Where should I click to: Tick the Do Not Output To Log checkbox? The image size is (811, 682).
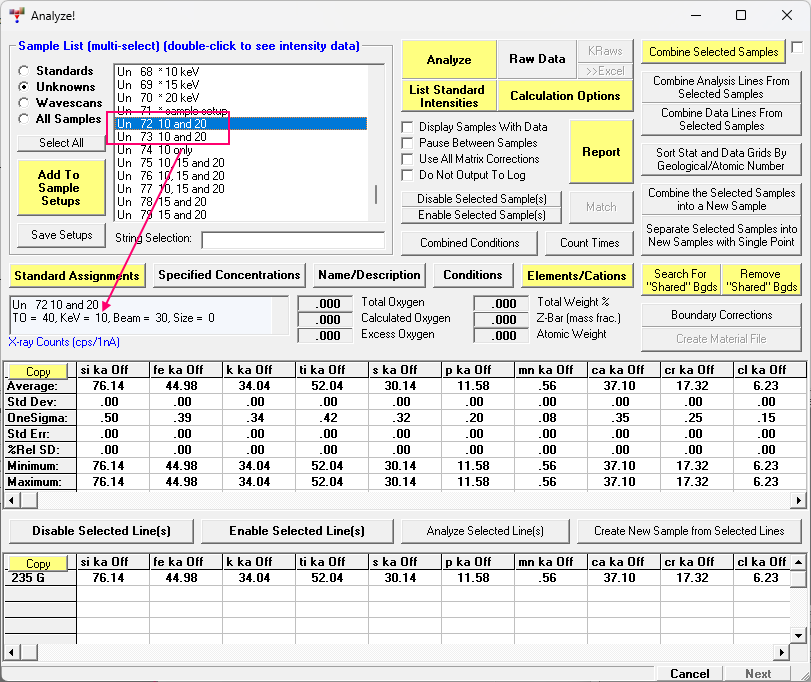point(408,175)
